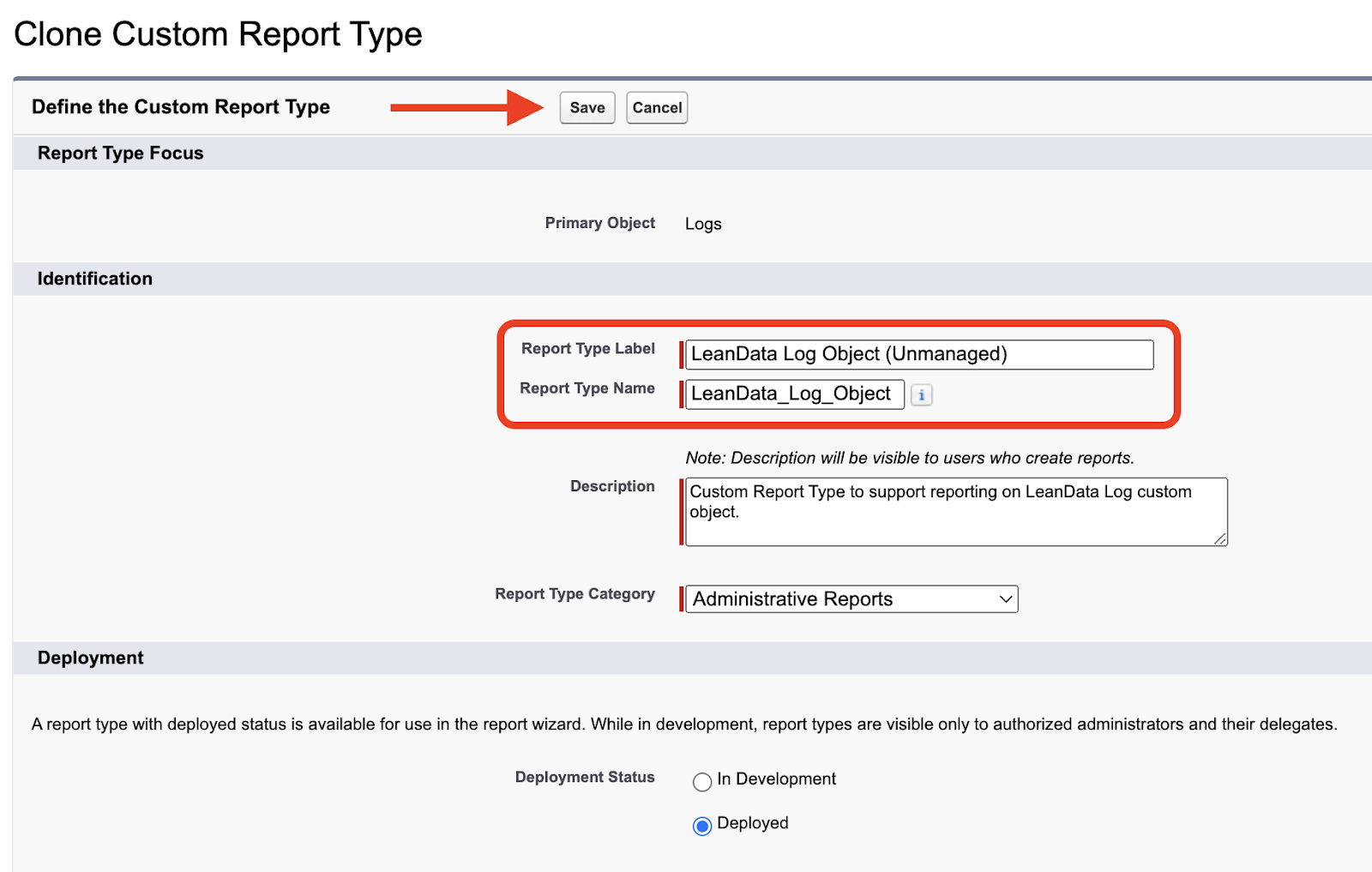Click the 'Report Type Category' field label

[x=575, y=593]
